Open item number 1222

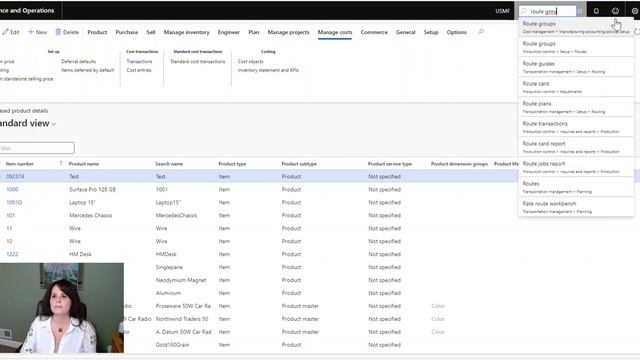point(12,254)
